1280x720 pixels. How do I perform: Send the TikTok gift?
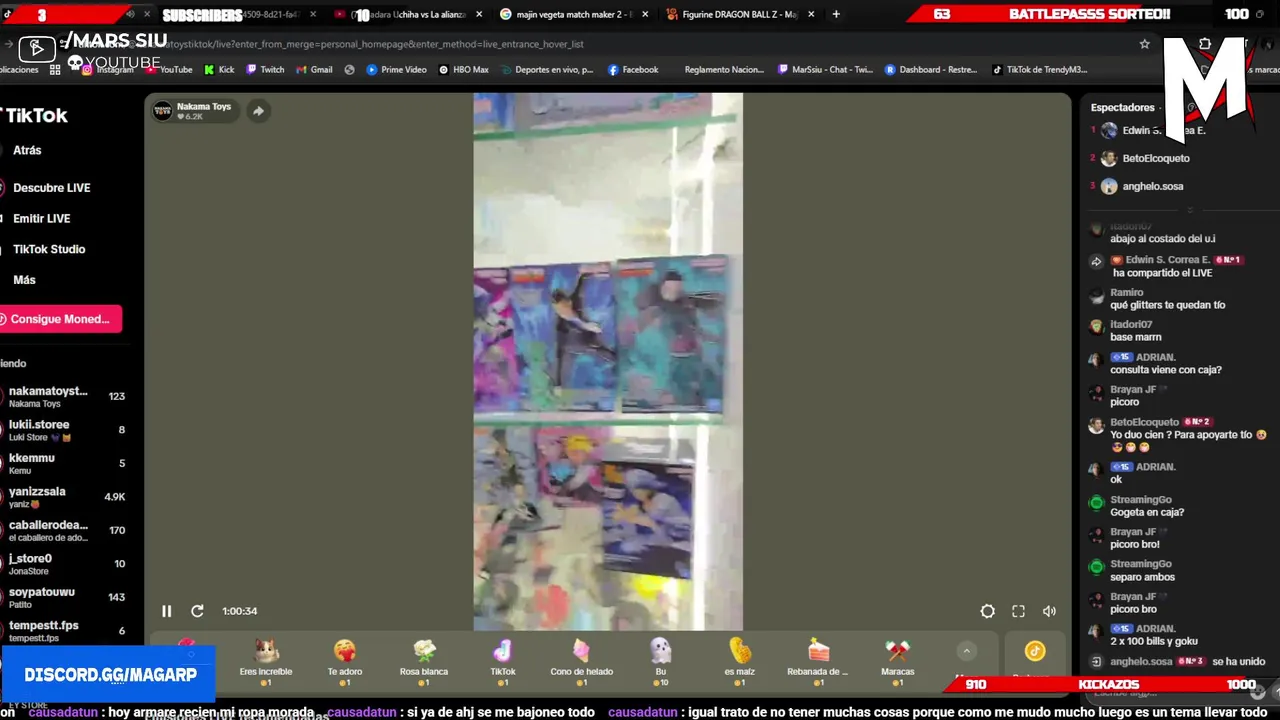pyautogui.click(x=503, y=661)
